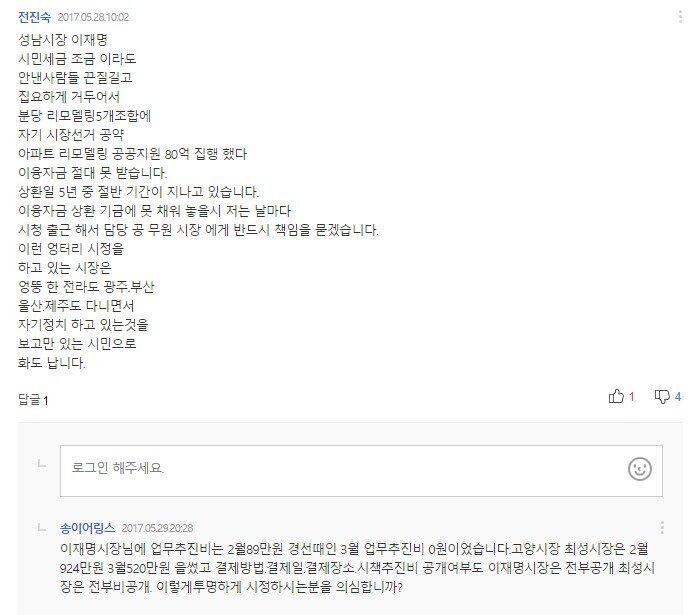The image size is (695, 615).
Task: Open three-dot menu on 전진숙's comment
Action: coord(680,17)
